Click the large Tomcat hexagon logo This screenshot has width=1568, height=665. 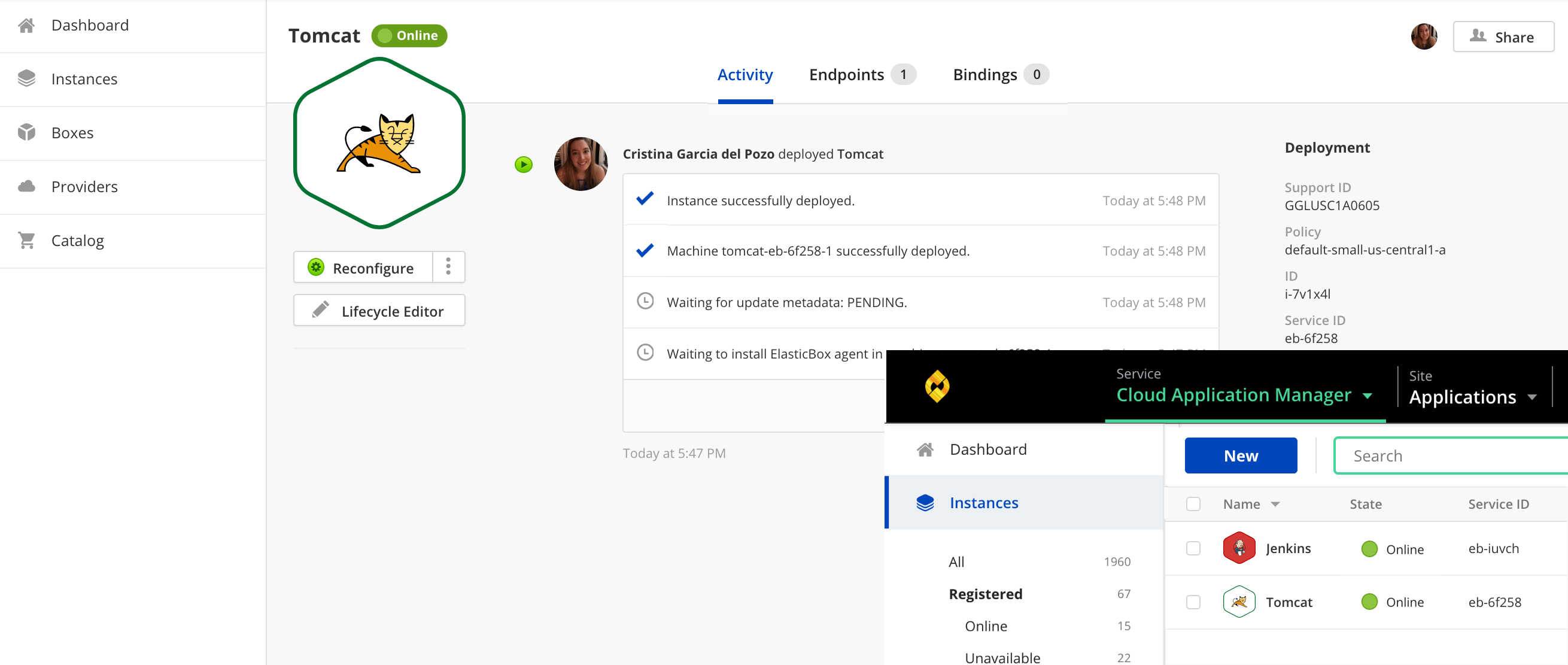pyautogui.click(x=379, y=143)
